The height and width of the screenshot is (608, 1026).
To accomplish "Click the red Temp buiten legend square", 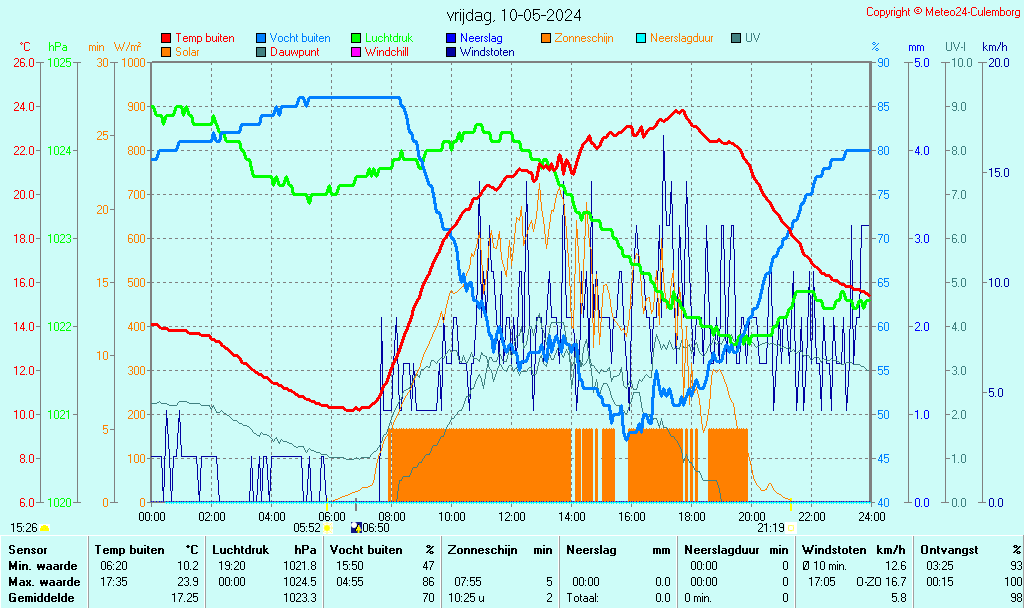I will coord(166,38).
